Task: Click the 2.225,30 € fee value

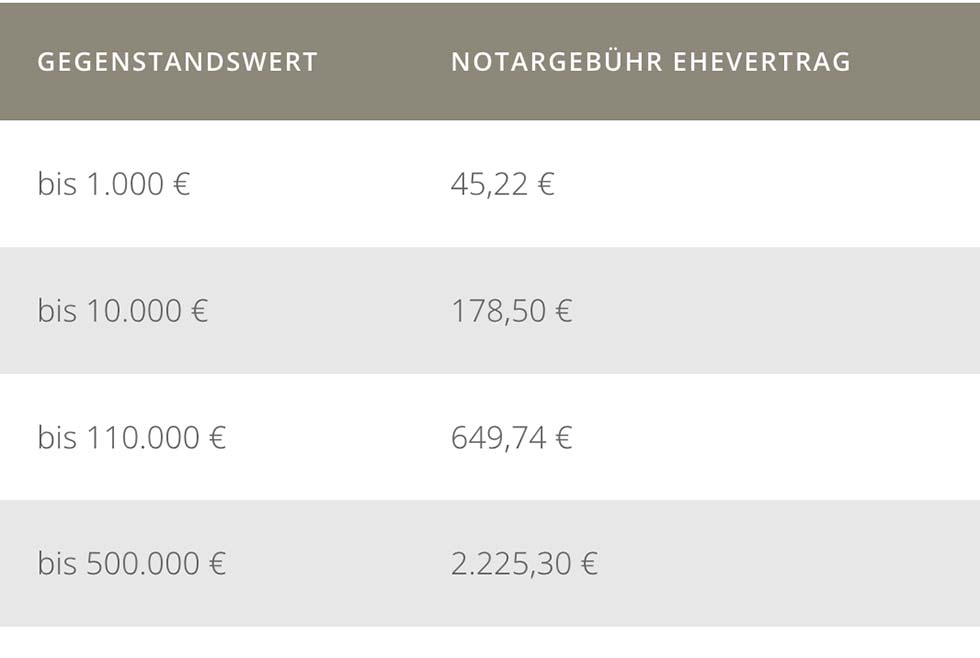Action: [524, 564]
